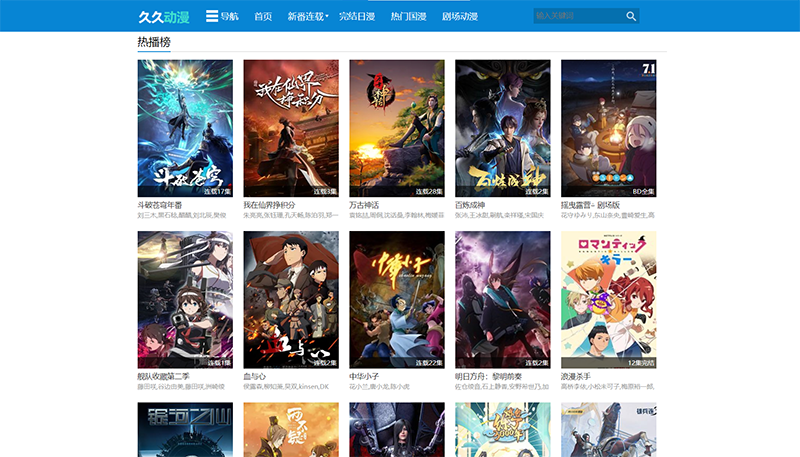
Task: Open the 完结日漫 nav item
Action: 357,16
